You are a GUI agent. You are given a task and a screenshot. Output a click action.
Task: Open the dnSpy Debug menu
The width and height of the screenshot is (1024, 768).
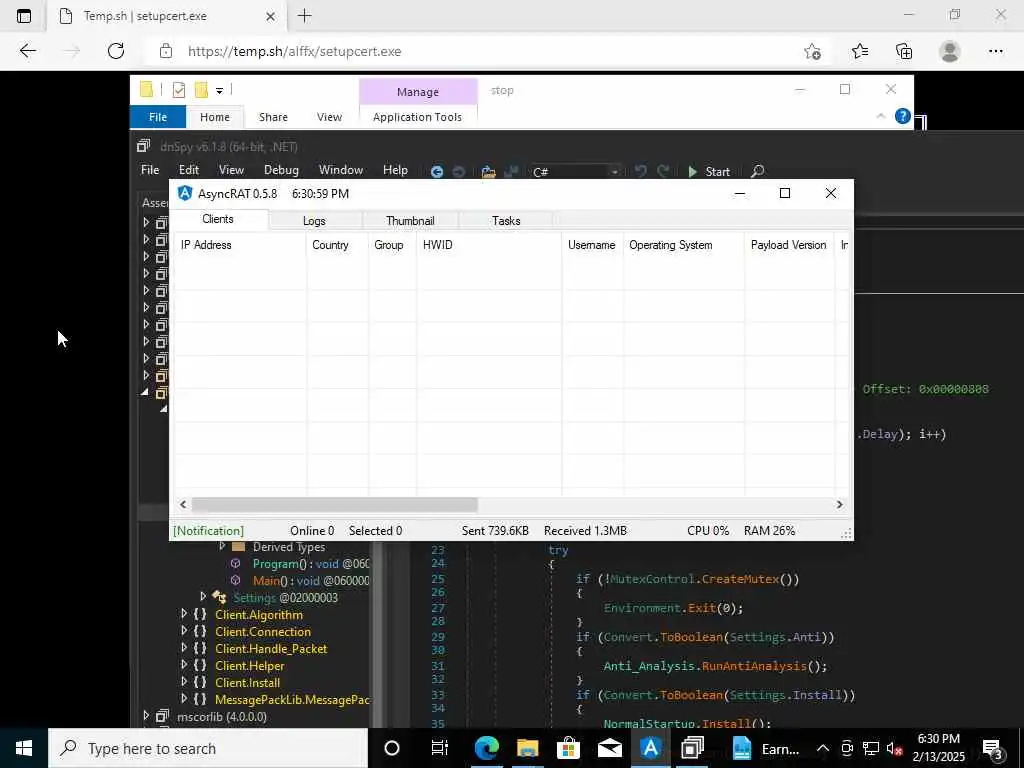(281, 170)
